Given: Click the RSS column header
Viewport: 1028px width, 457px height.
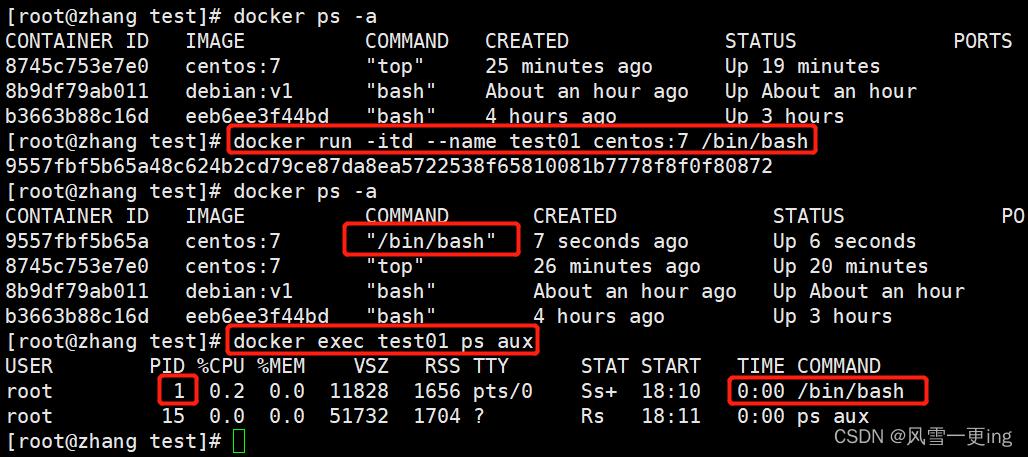Looking at the screenshot, I should 443,366.
